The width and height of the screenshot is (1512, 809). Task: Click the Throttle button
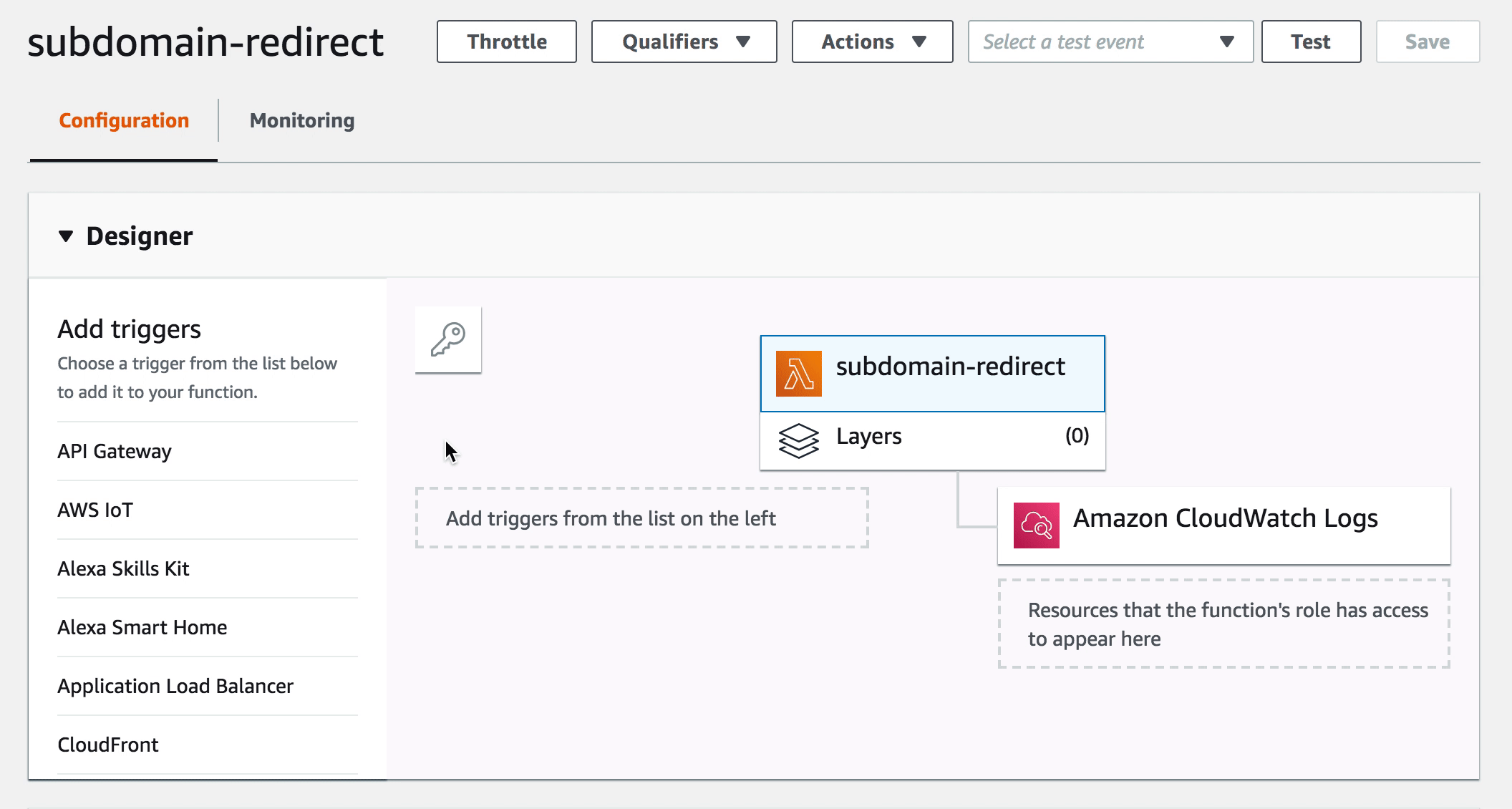(507, 42)
